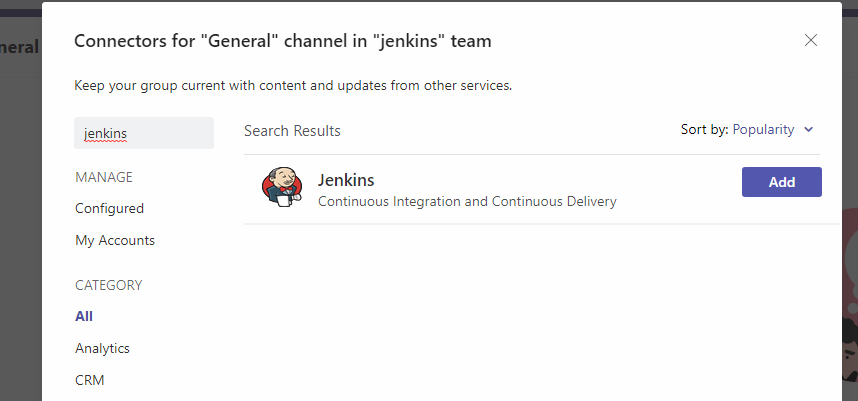Open the Configured connectors list
This screenshot has width=858, height=401.
(109, 208)
